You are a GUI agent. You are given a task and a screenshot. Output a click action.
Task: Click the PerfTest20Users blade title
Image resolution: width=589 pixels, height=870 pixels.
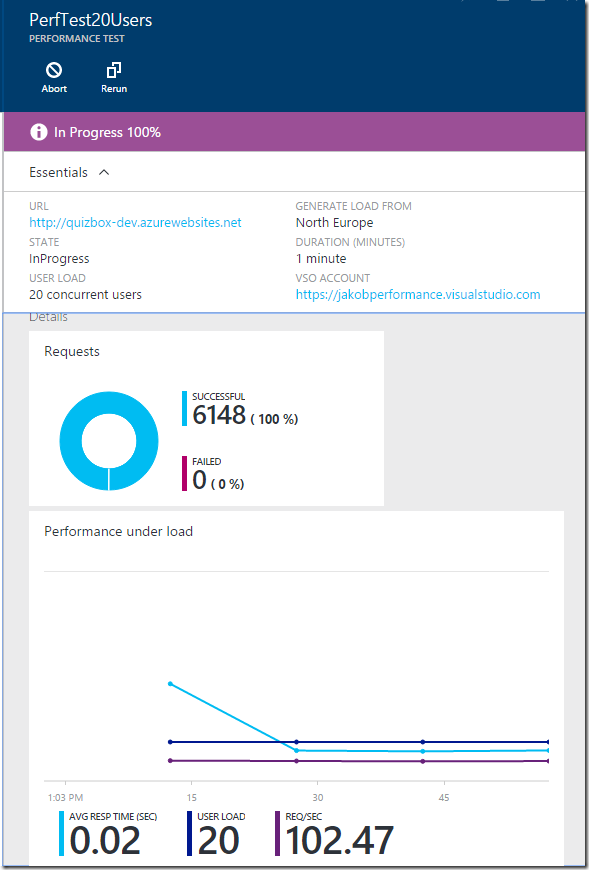coord(90,21)
